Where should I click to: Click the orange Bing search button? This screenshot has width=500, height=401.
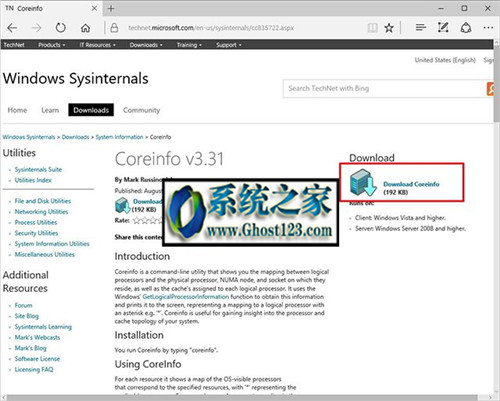pos(490,89)
